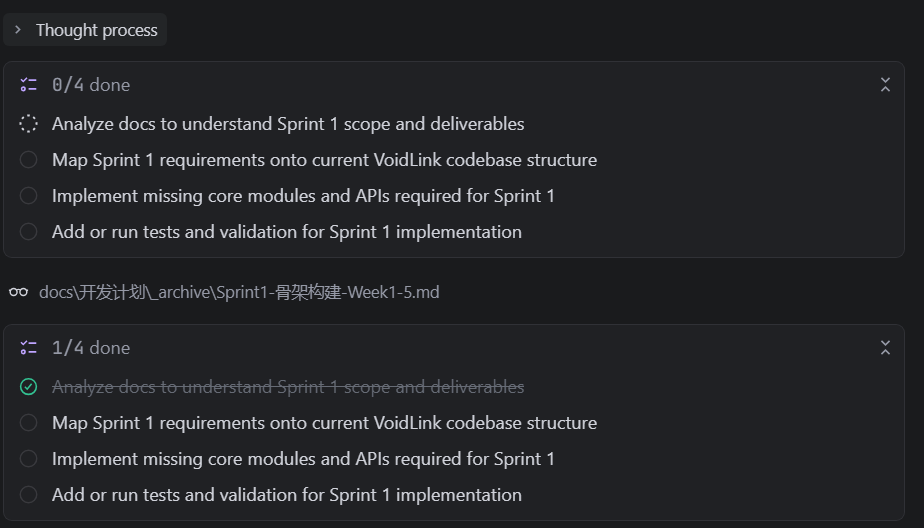Click checklist icon in the 1/4 done panel
924x528 pixels.
pyautogui.click(x=29, y=348)
